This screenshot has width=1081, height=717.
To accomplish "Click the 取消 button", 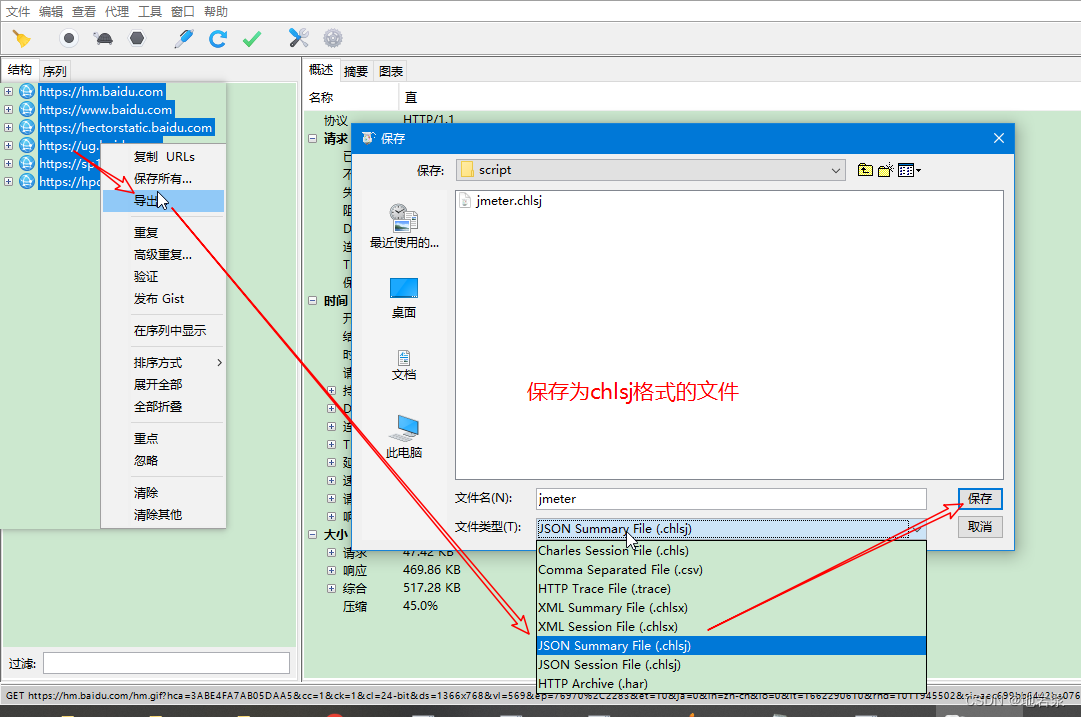I will (x=979, y=527).
